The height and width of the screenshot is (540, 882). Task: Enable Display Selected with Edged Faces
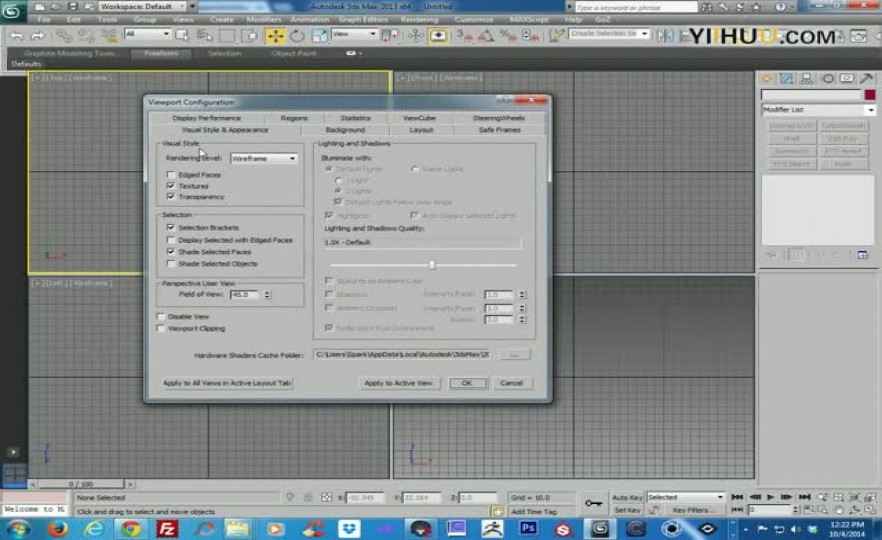tap(171, 240)
